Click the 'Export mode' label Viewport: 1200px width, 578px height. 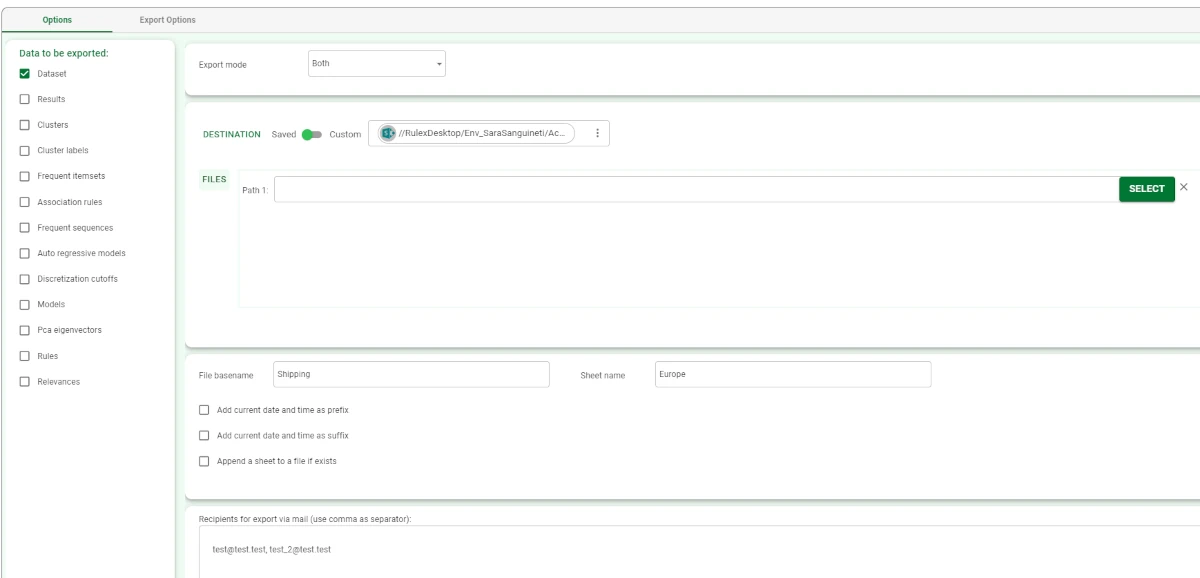(x=223, y=65)
